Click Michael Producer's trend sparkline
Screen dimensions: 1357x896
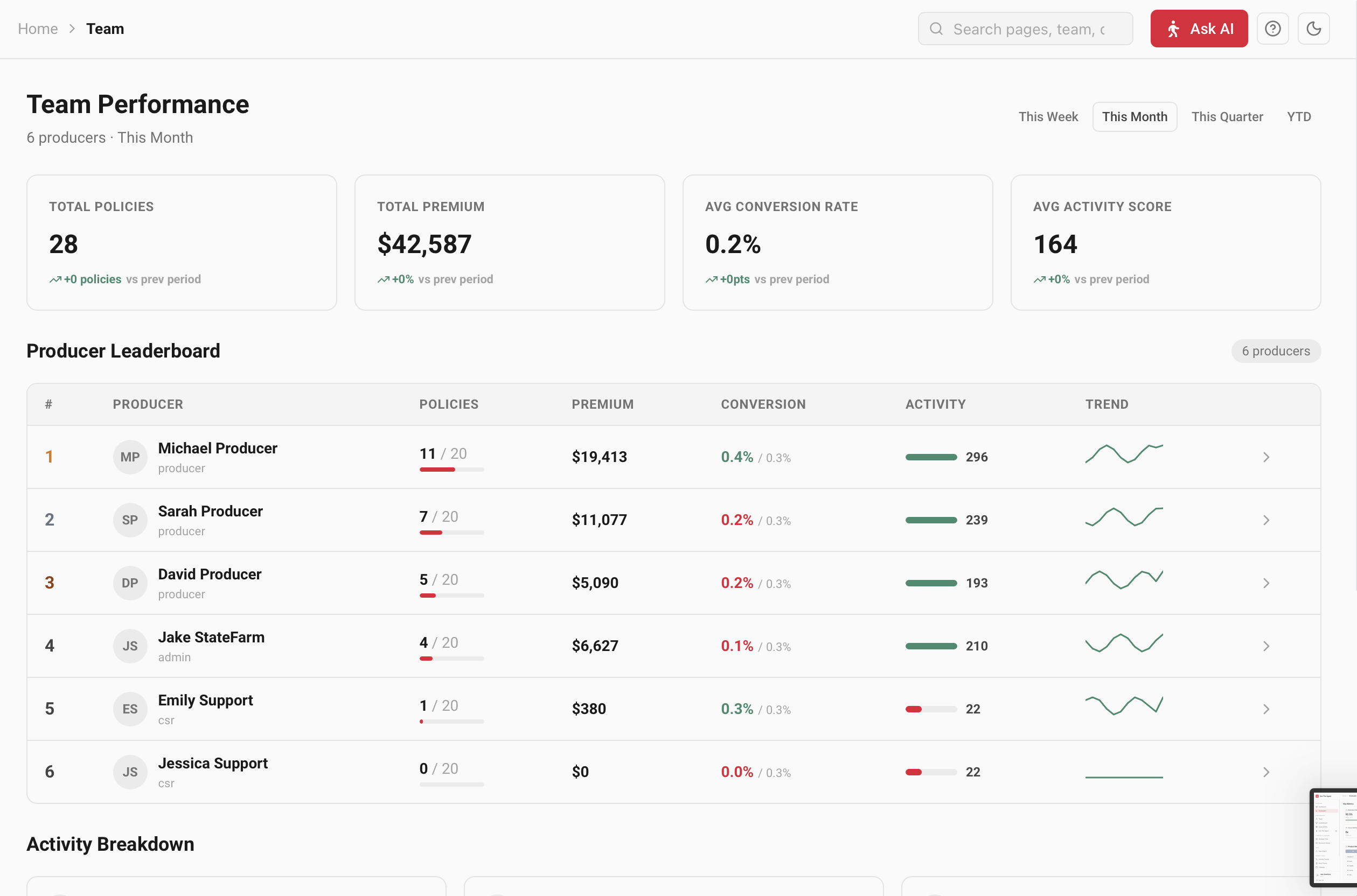click(x=1124, y=454)
